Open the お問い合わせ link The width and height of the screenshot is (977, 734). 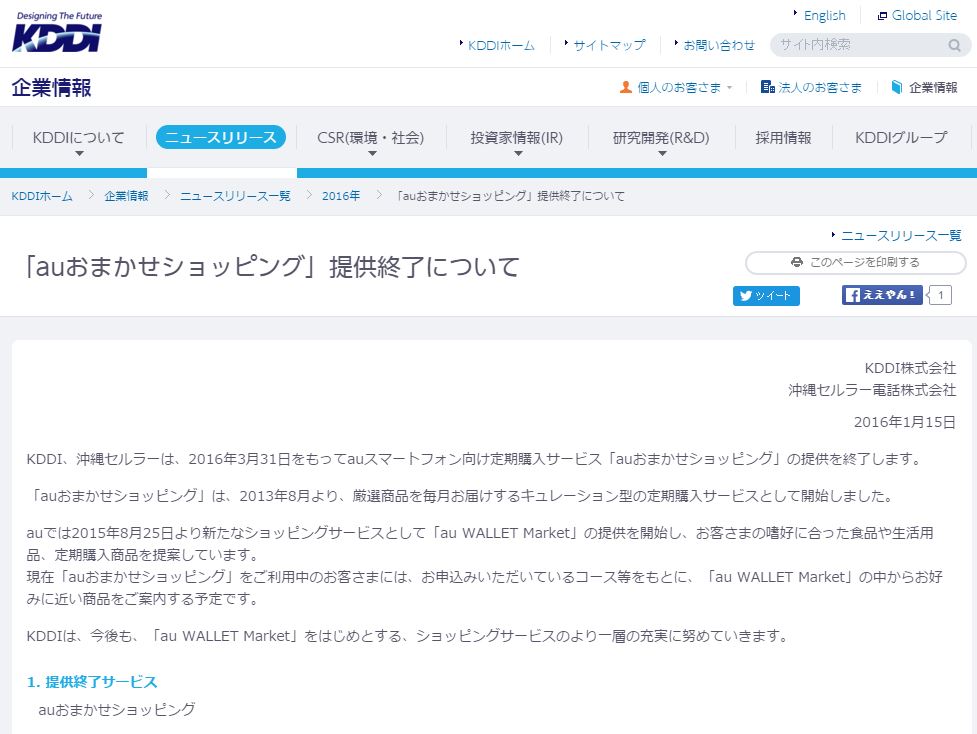pos(718,45)
